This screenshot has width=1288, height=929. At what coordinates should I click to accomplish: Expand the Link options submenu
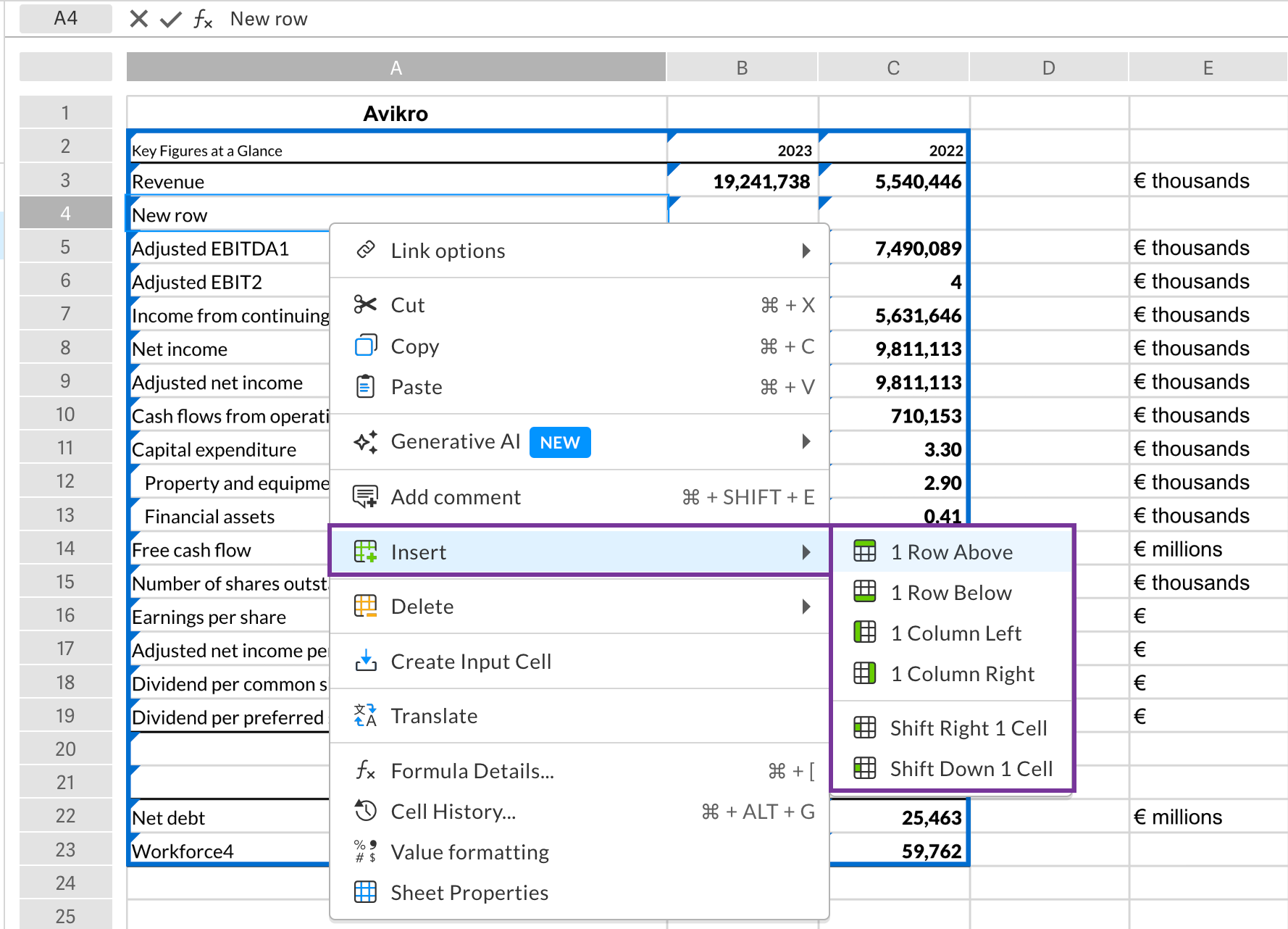click(x=806, y=251)
